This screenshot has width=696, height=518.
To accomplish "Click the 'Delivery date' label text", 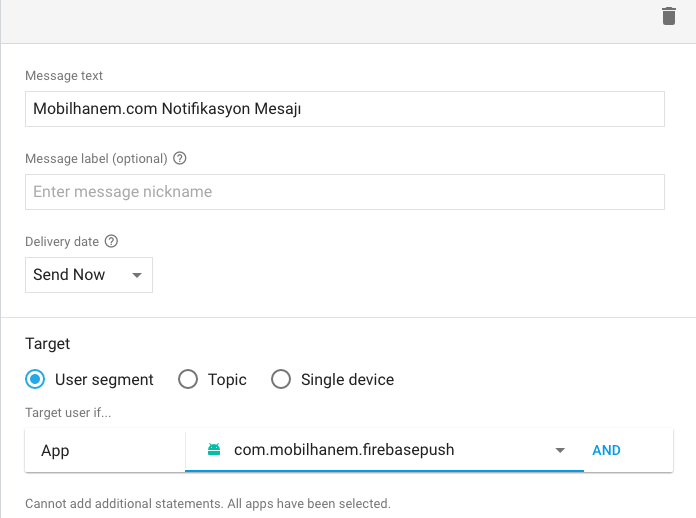I will coord(62,241).
